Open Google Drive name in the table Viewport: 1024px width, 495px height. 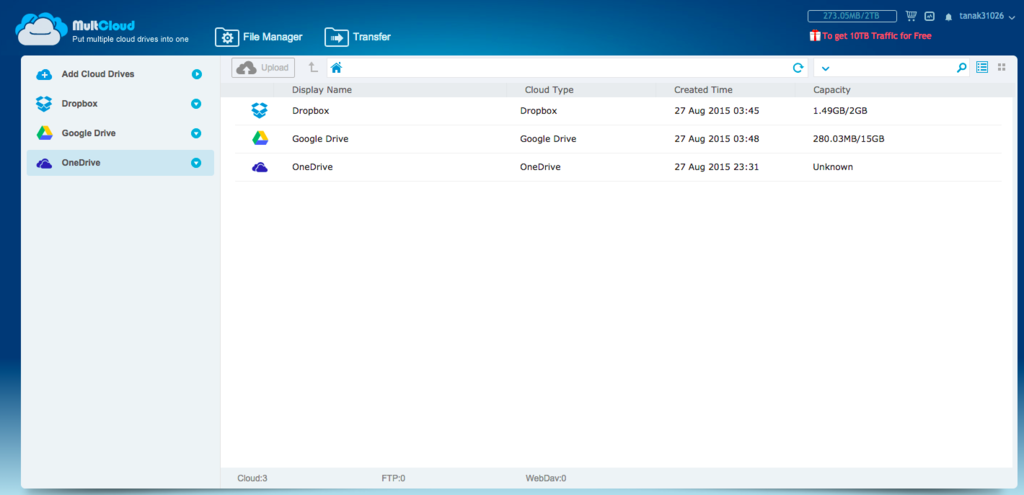[320, 139]
